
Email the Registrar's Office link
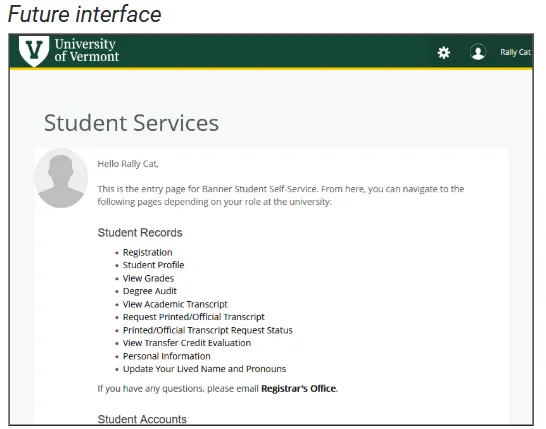[299, 389]
